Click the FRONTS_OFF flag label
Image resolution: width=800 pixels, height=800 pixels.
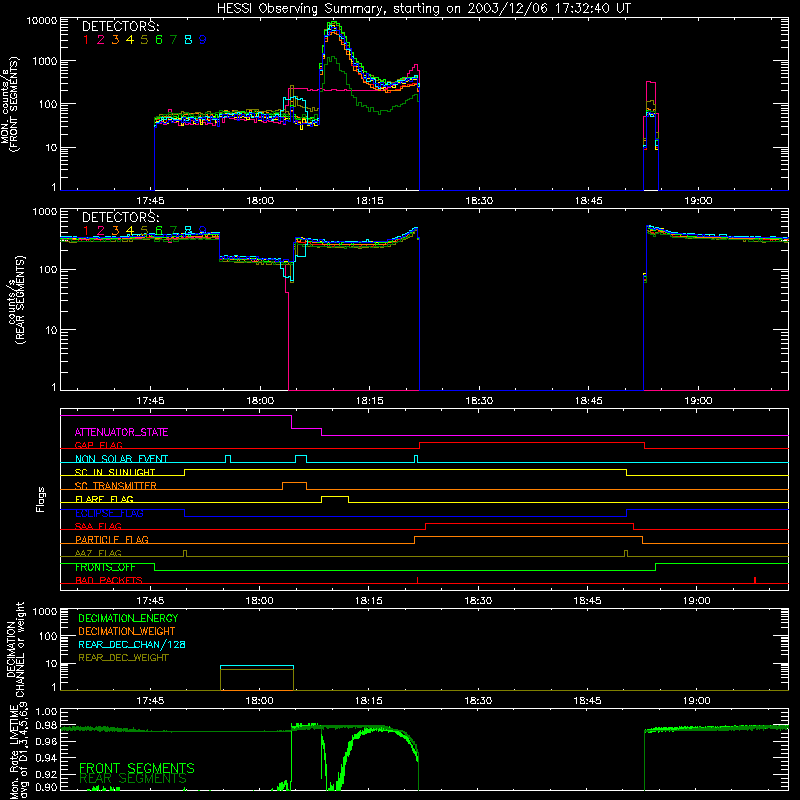[x=105, y=567]
